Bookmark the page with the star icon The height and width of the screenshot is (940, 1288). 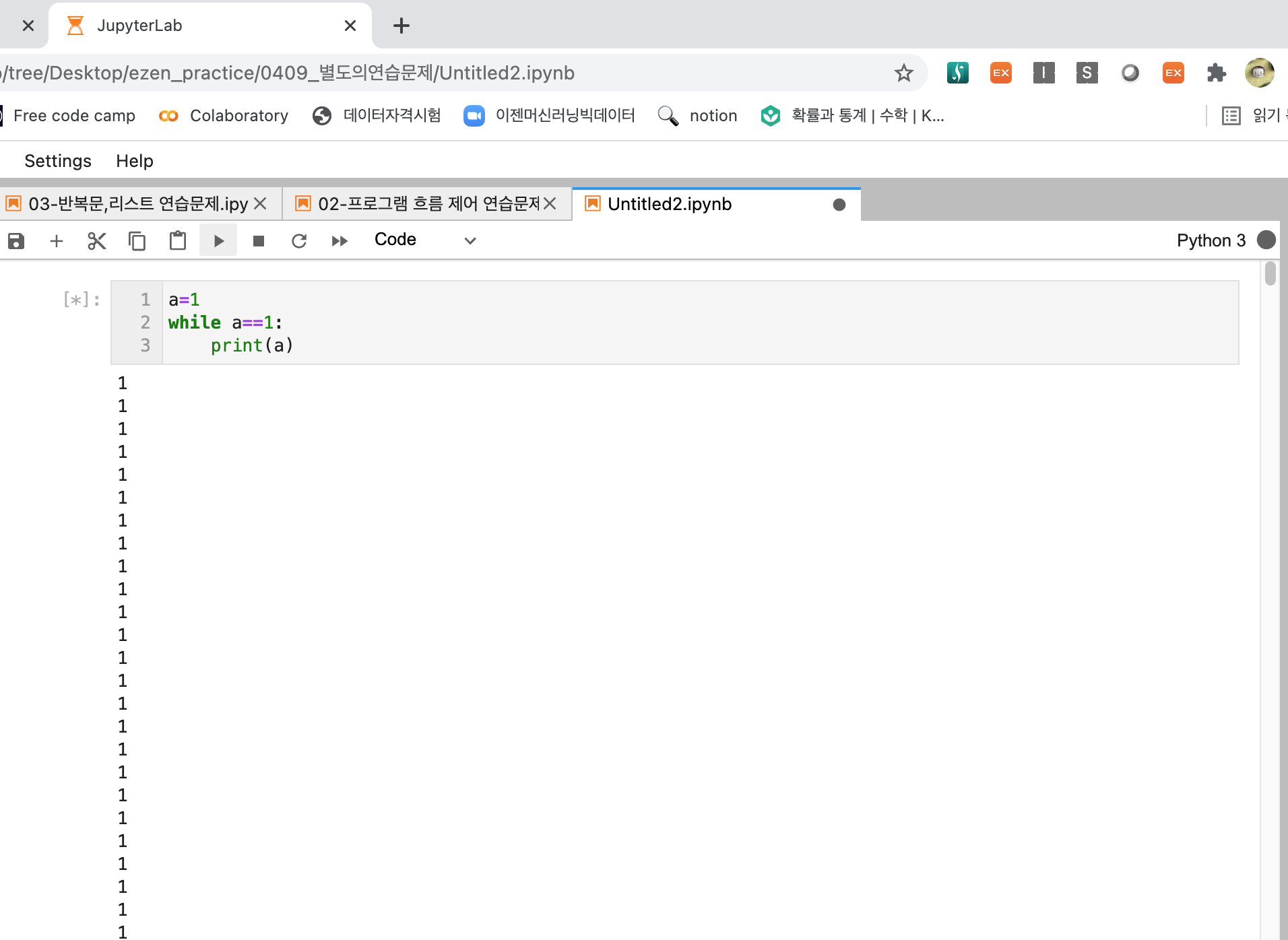(903, 73)
